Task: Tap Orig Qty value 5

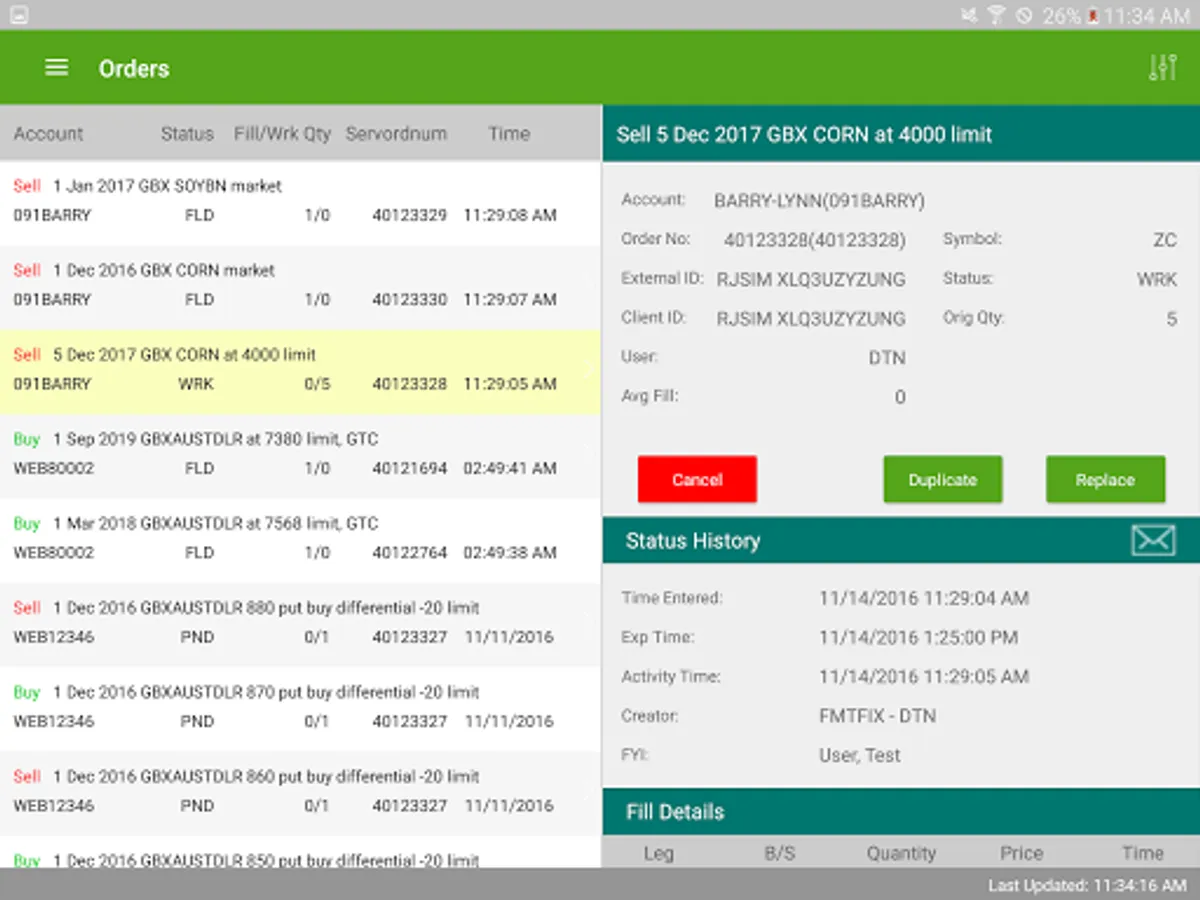Action: click(x=1172, y=319)
